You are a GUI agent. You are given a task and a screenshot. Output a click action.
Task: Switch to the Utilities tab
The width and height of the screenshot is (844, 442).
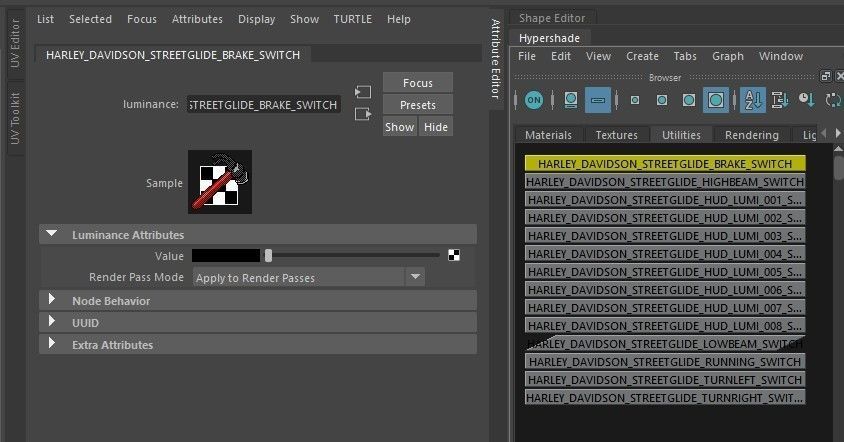tap(681, 135)
